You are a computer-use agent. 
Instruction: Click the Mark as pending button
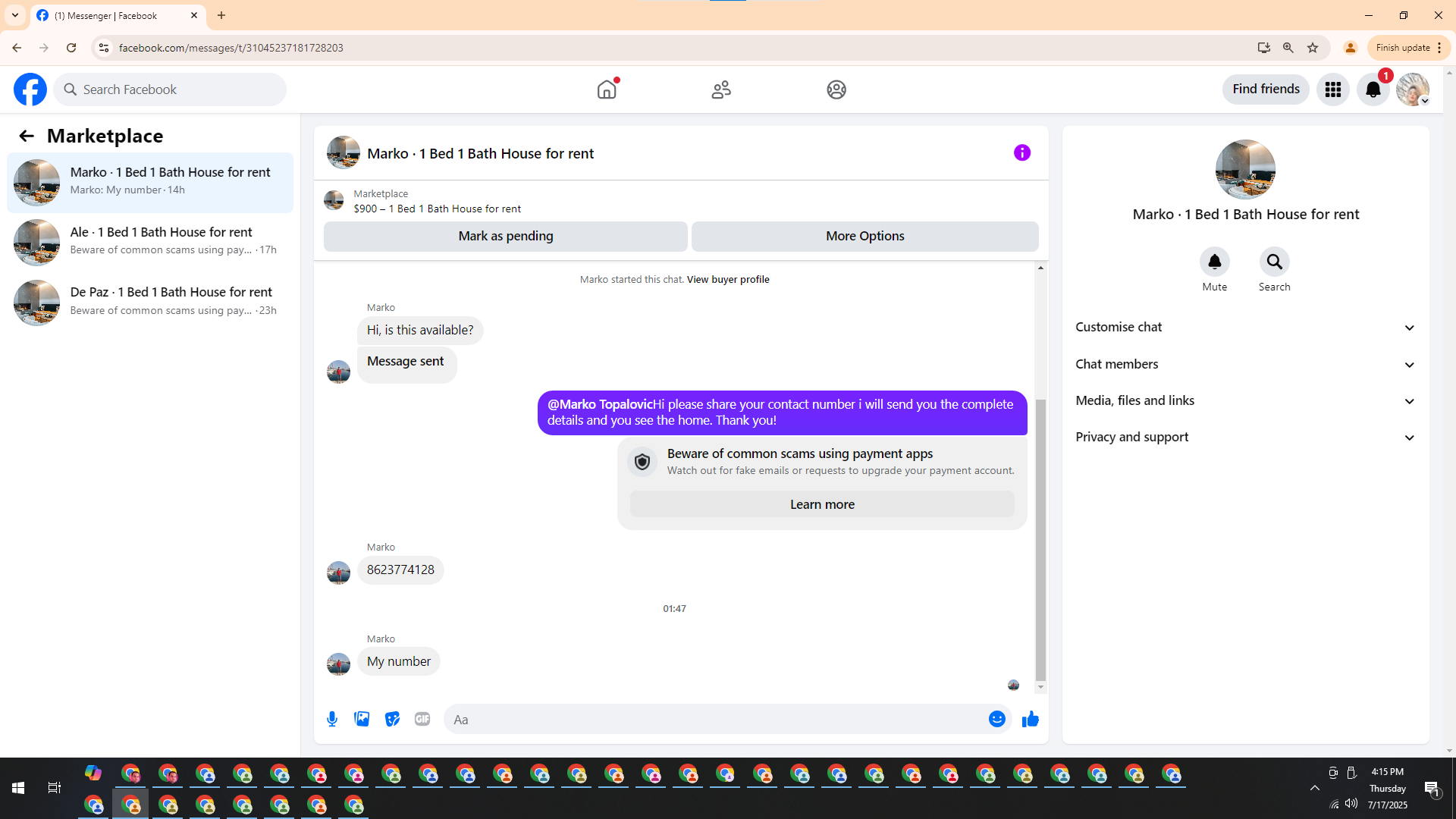(506, 236)
